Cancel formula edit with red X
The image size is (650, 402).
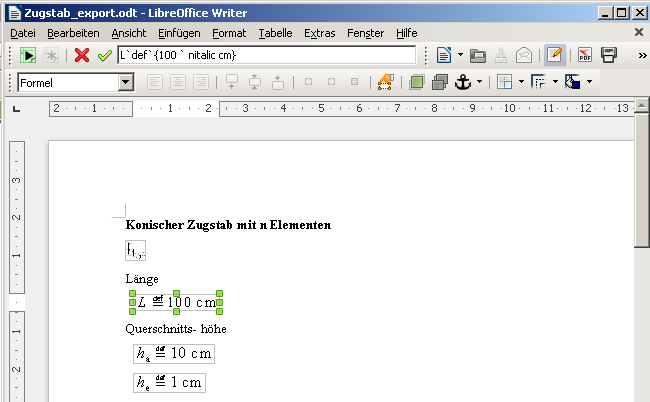tap(82, 55)
